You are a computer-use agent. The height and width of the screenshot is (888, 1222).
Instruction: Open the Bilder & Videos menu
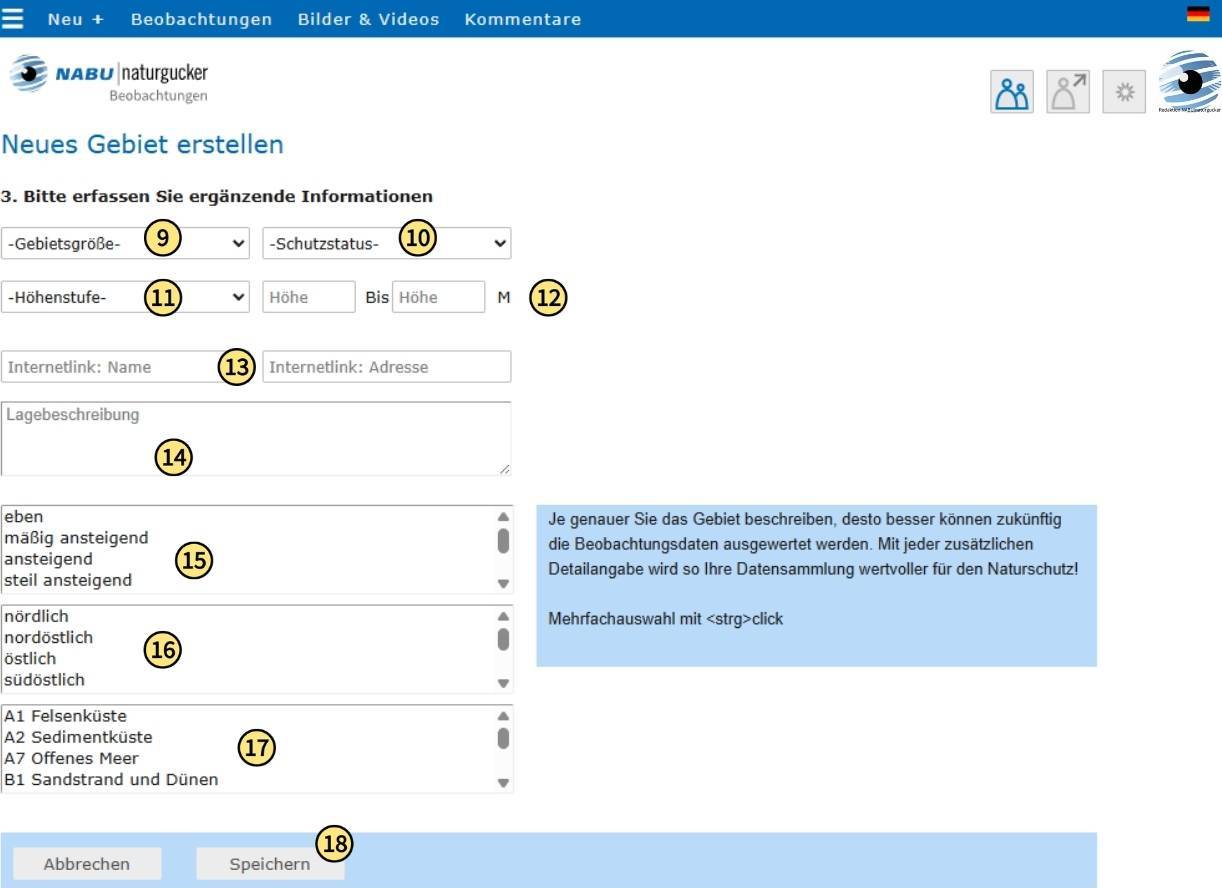click(368, 19)
